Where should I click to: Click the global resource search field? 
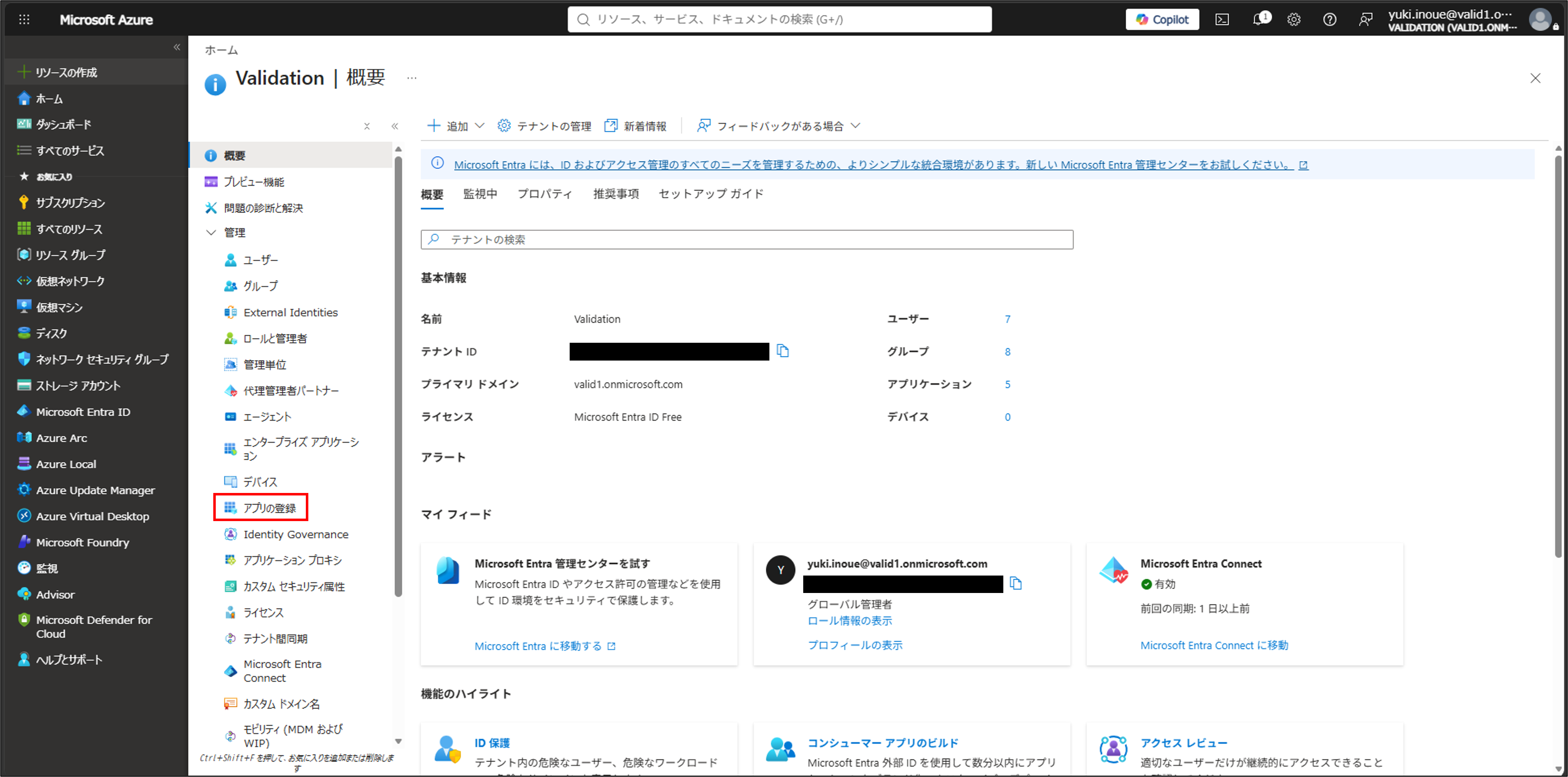(780, 20)
